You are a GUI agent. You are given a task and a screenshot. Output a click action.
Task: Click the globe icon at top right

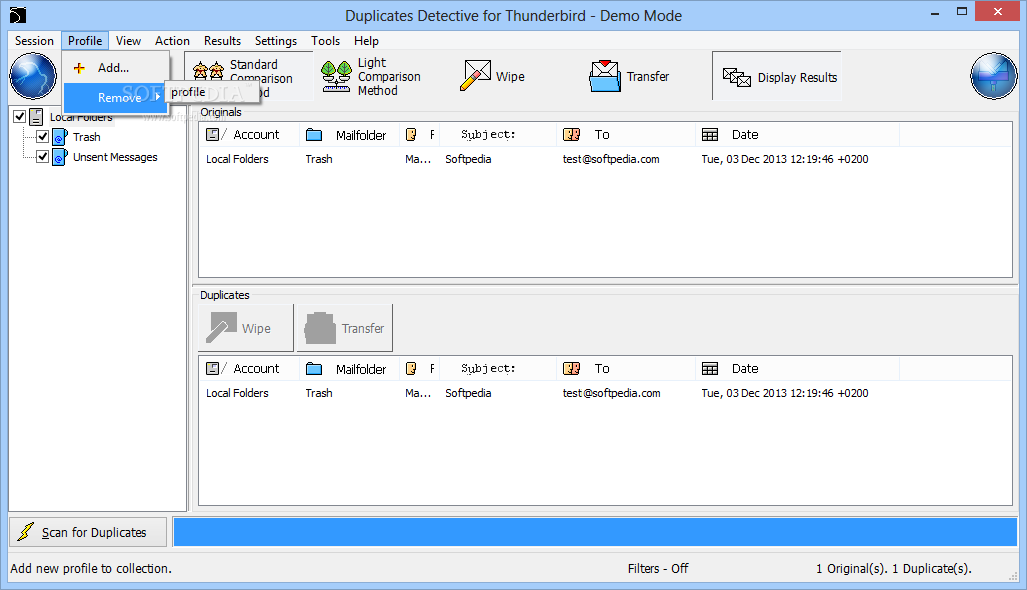994,77
